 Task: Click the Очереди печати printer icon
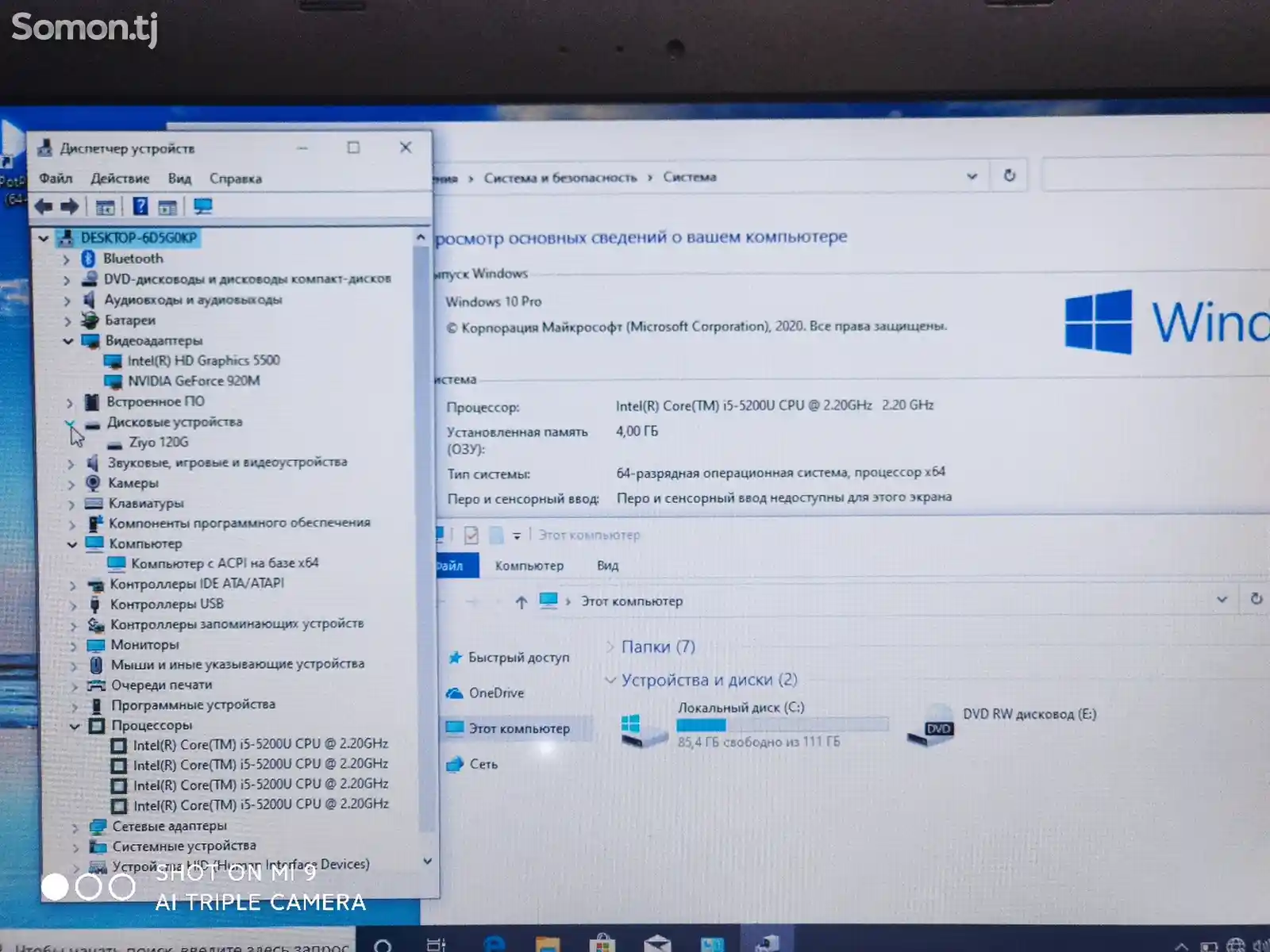tap(96, 685)
